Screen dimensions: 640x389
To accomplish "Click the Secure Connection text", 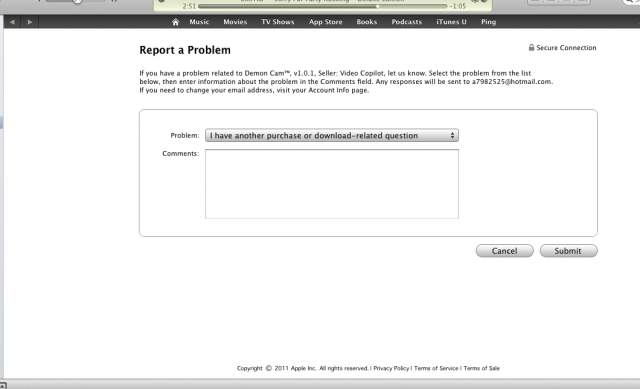I will (566, 48).
